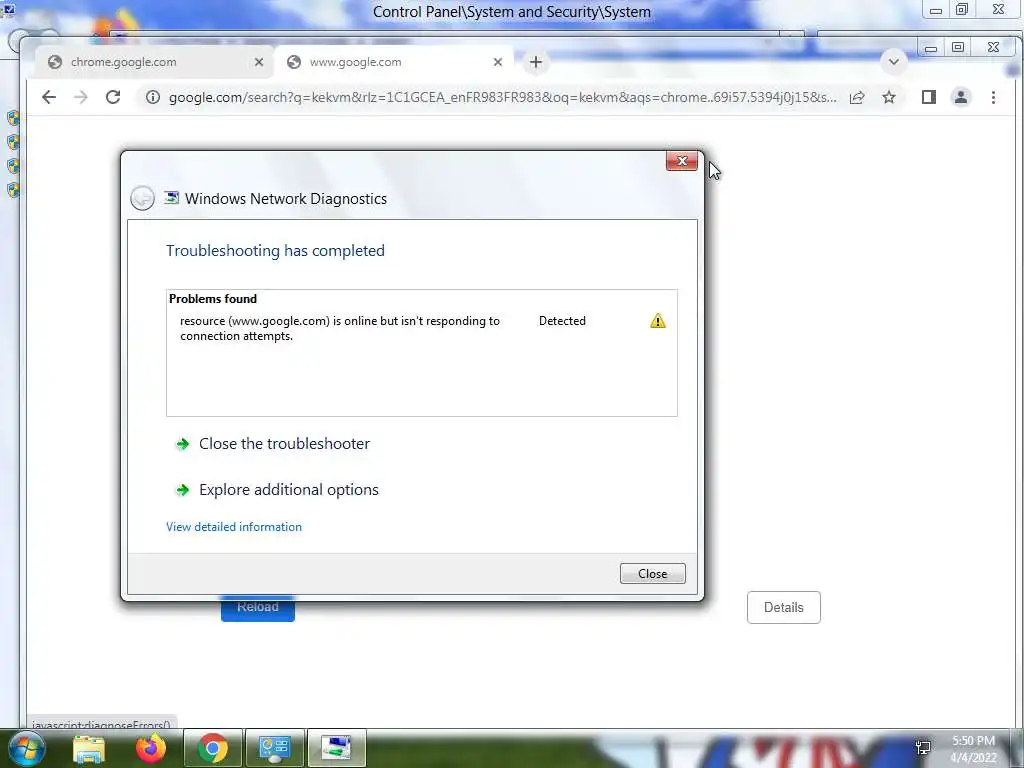
Task: Click the Details button on error page
Action: pos(784,607)
